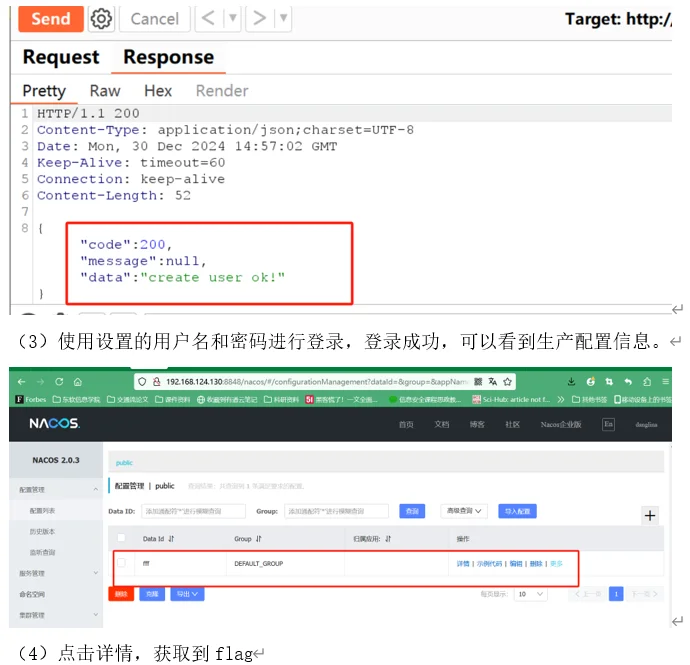Screen dimensions: 690x665
Task: Open the 首页 nav item
Action: [406, 424]
